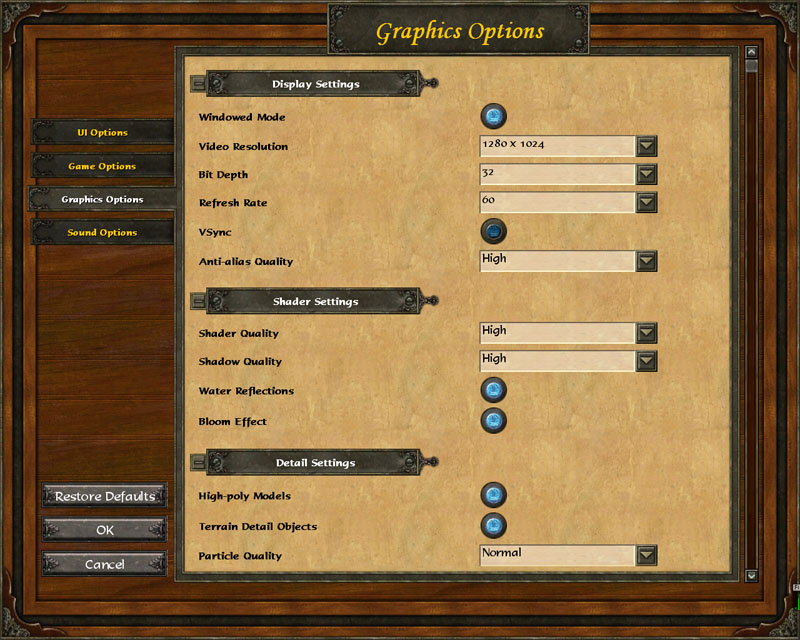800x640 pixels.
Task: Open the Anti-alias Quality dropdown
Action: pyautogui.click(x=647, y=261)
